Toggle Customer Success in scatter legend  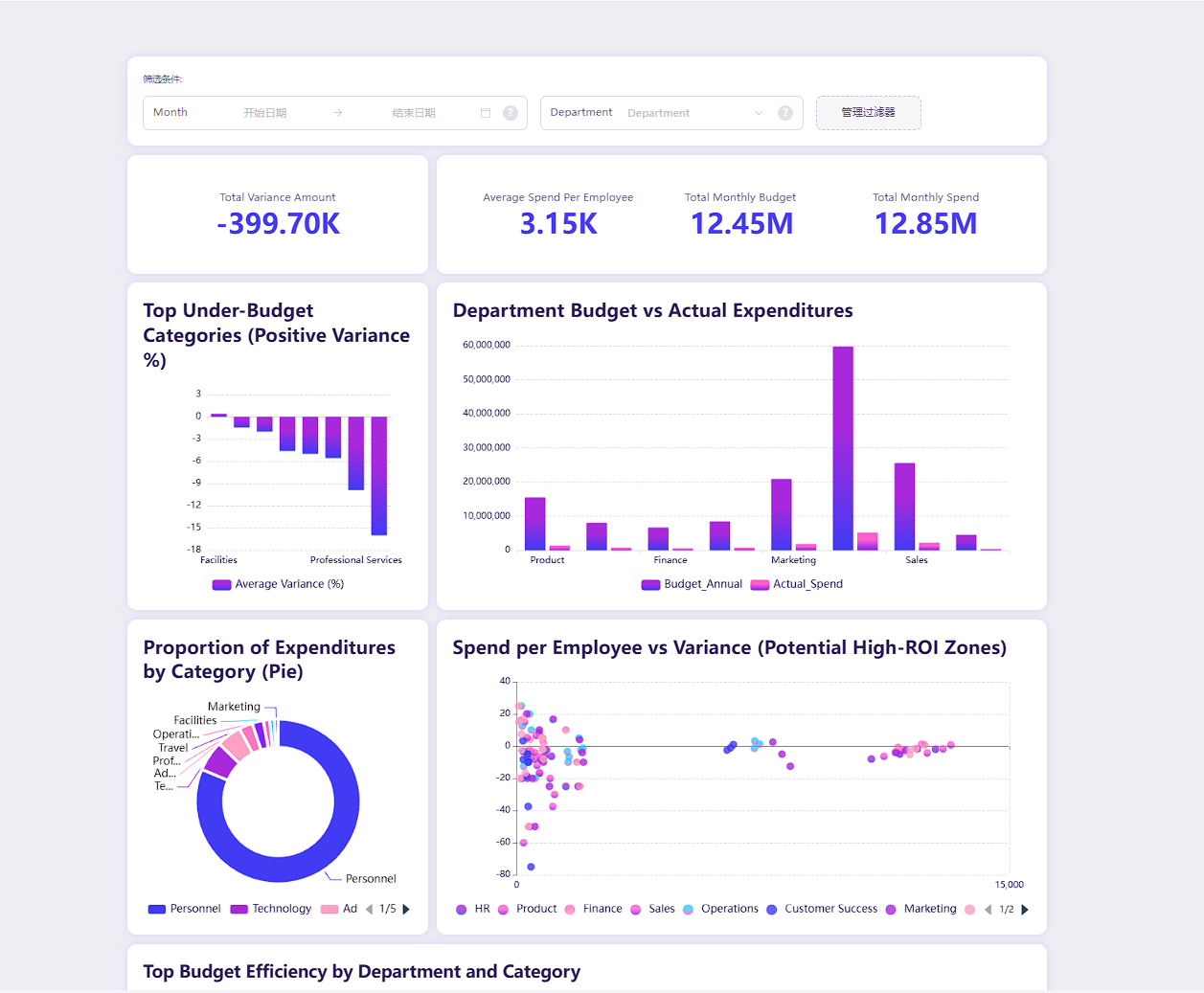tap(829, 909)
